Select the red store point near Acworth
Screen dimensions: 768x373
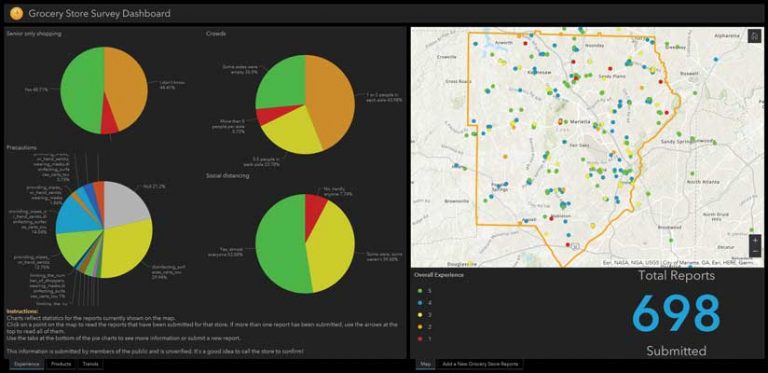(x=526, y=44)
